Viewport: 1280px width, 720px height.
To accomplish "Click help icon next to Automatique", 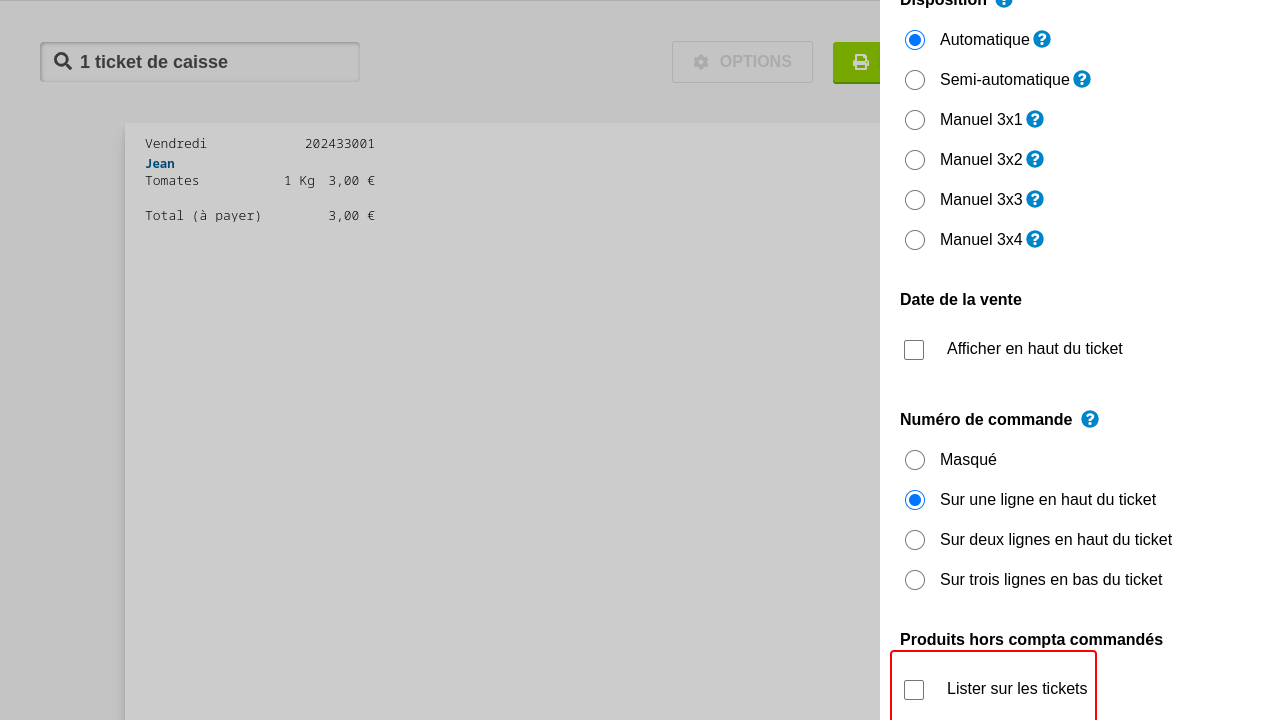I will [x=1042, y=39].
